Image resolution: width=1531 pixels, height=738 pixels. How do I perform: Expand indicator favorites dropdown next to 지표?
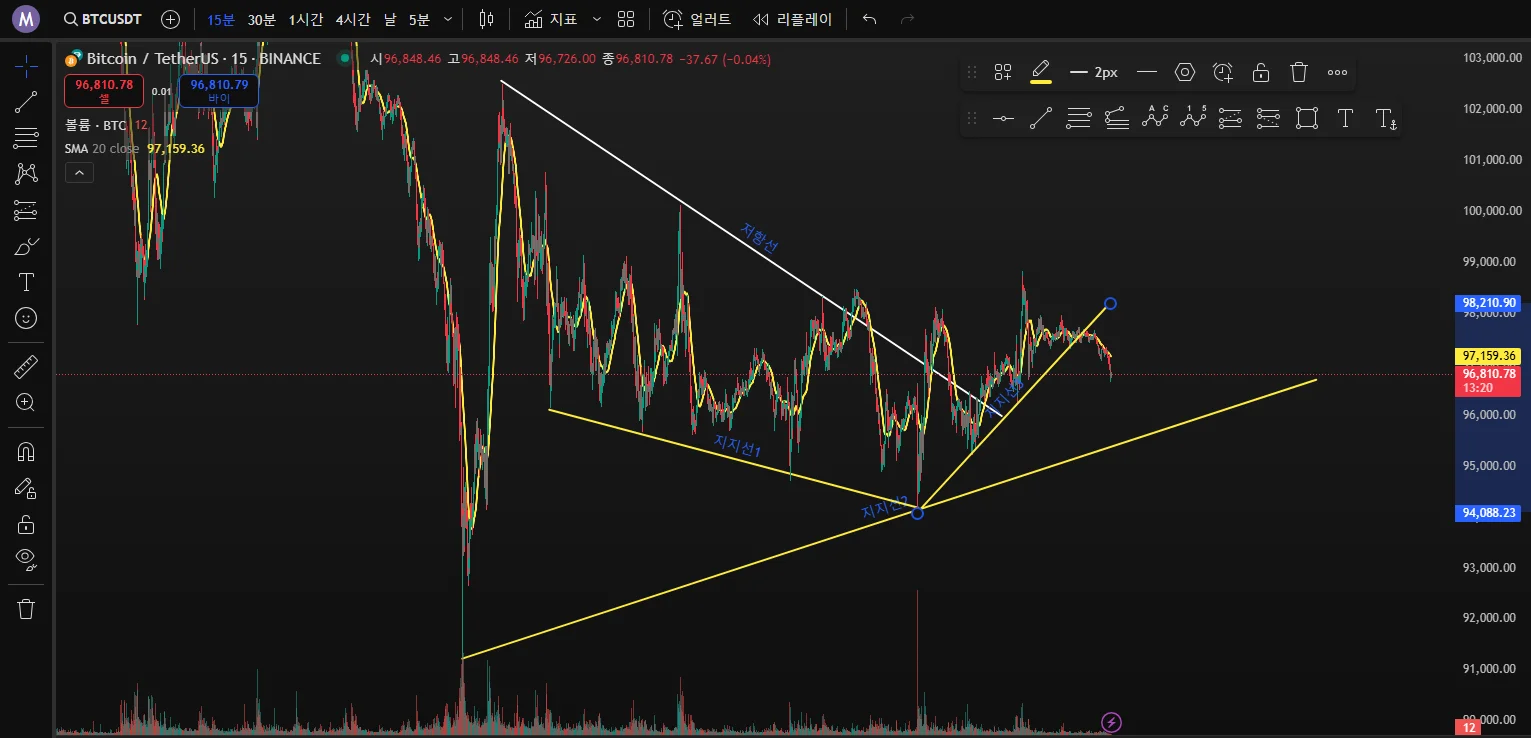597,19
